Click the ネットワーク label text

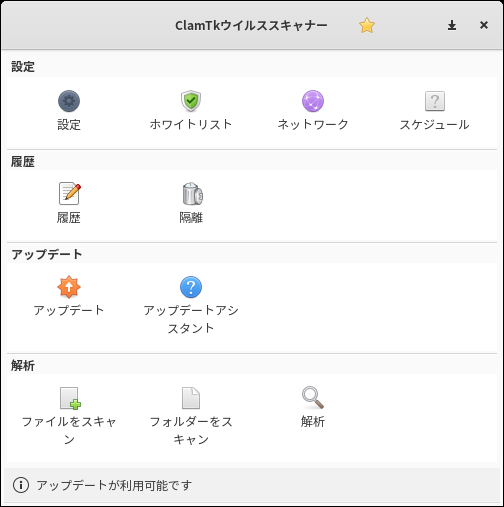coord(313,124)
